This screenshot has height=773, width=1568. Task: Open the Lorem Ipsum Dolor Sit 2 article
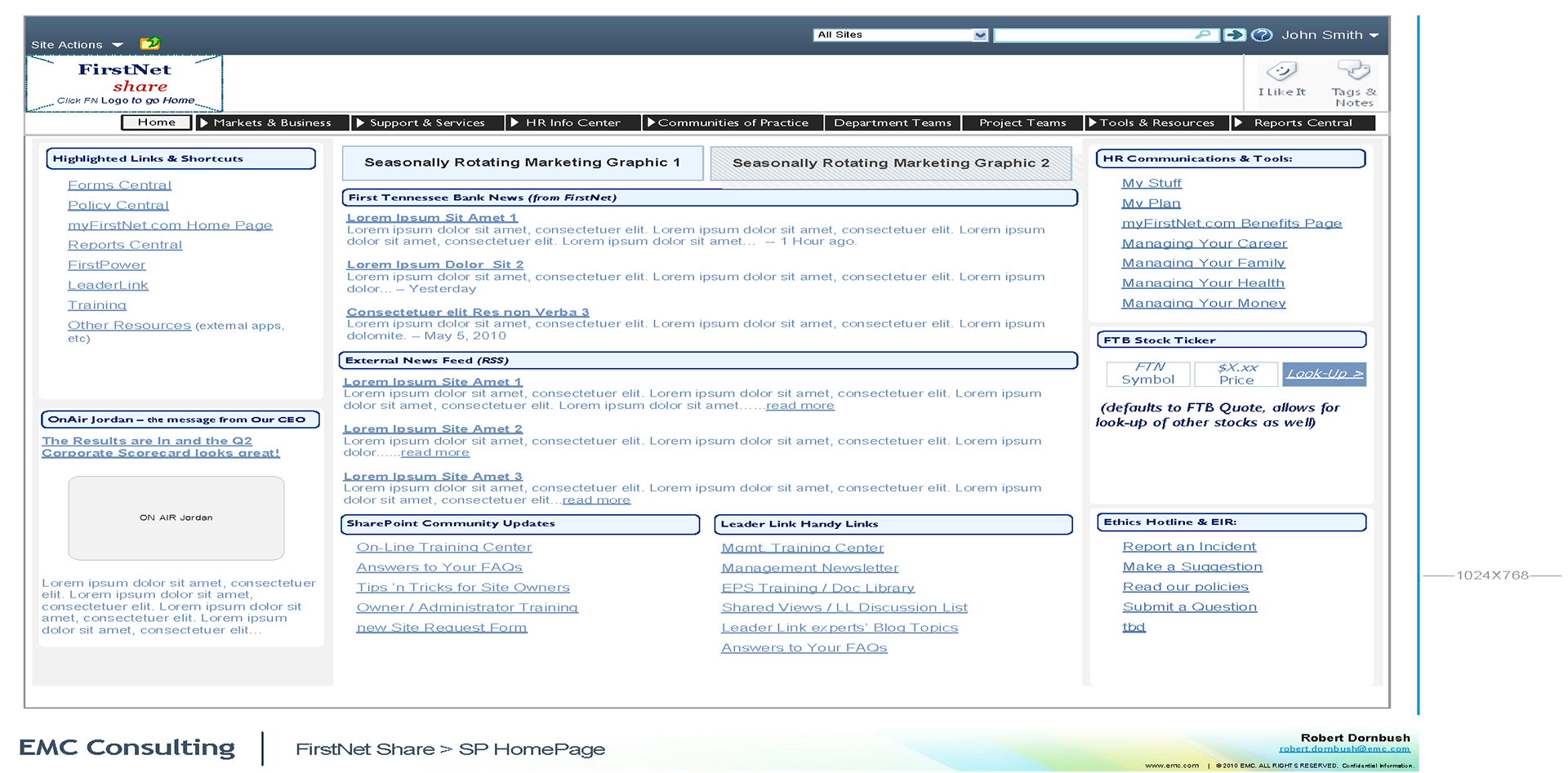point(435,264)
